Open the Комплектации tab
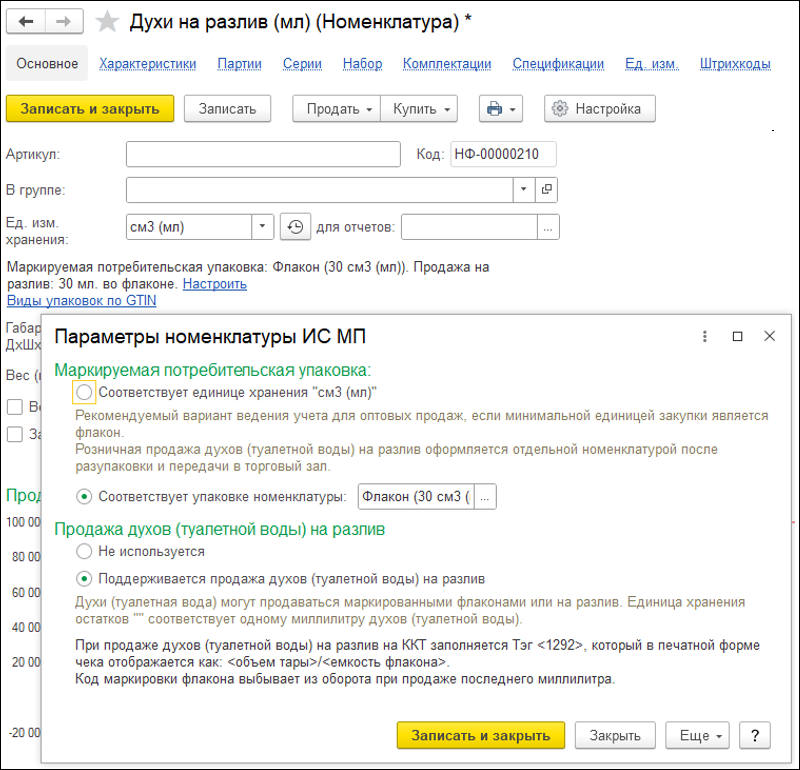Viewport: 800px width, 770px height. click(447, 64)
